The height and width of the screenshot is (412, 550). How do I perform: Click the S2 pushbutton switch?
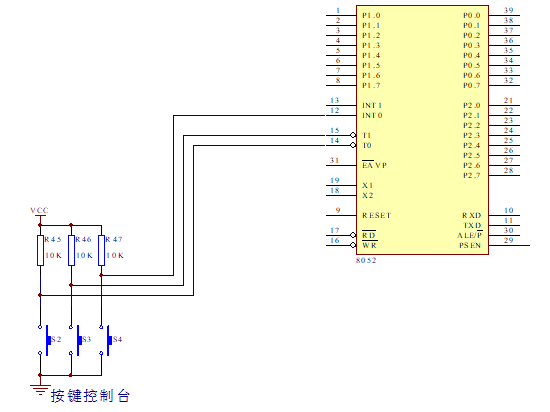[46, 340]
